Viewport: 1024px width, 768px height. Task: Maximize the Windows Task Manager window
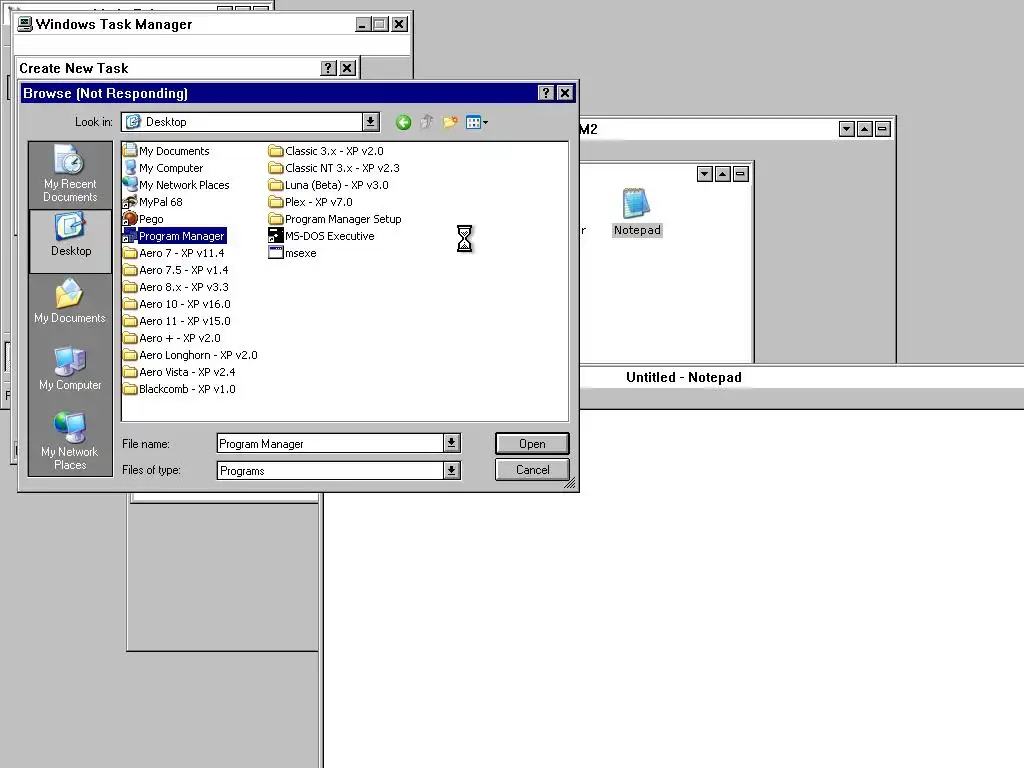tap(379, 24)
